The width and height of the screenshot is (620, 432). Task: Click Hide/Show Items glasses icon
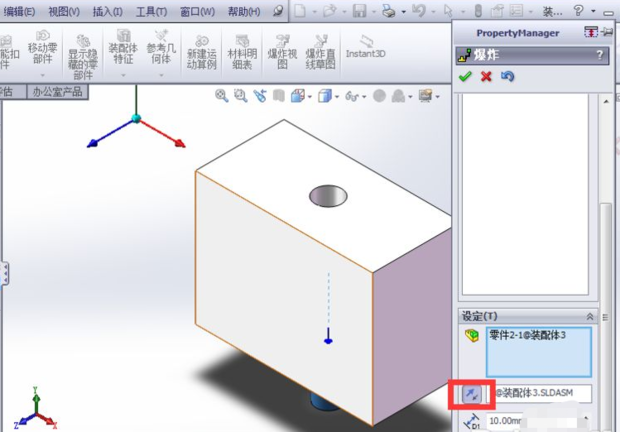pos(352,96)
